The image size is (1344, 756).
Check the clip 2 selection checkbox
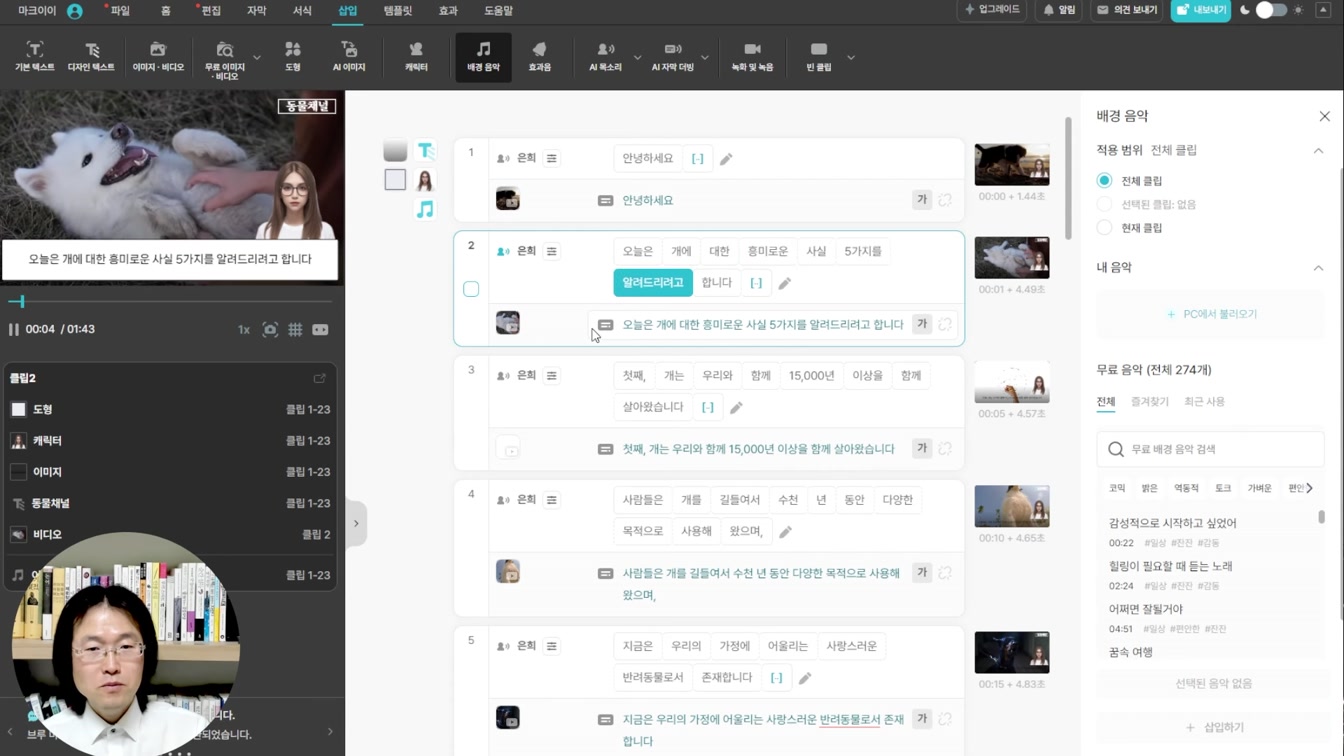(x=471, y=289)
